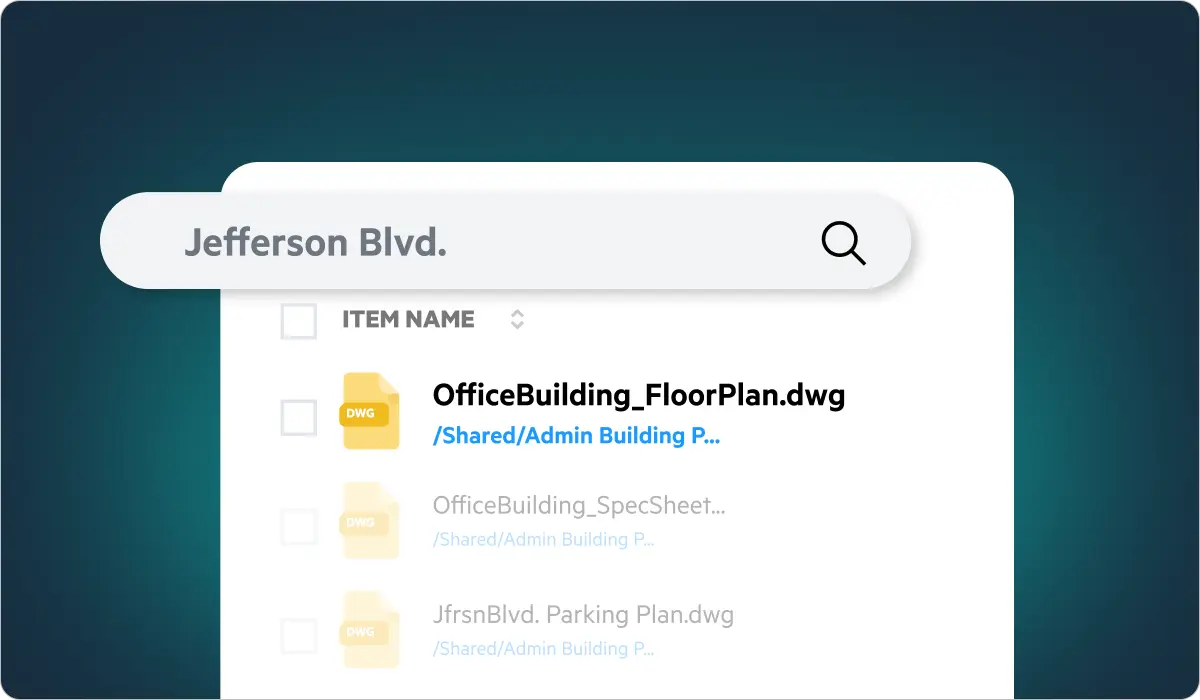Viewport: 1200px width, 700px height.
Task: Open JfrsnBlvd. Parking Plan.dwg file name
Action: coord(583,614)
